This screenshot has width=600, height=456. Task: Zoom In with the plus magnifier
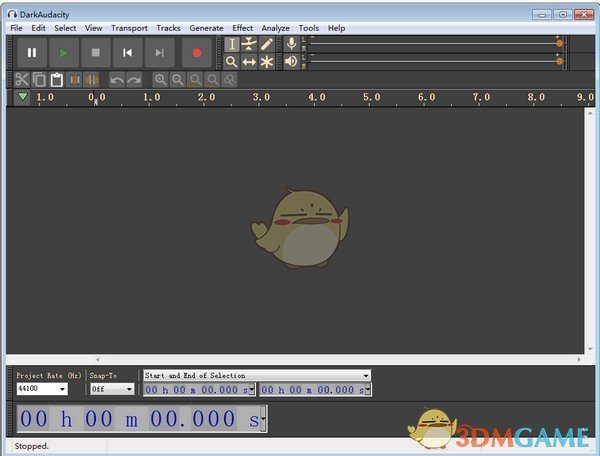coord(160,80)
